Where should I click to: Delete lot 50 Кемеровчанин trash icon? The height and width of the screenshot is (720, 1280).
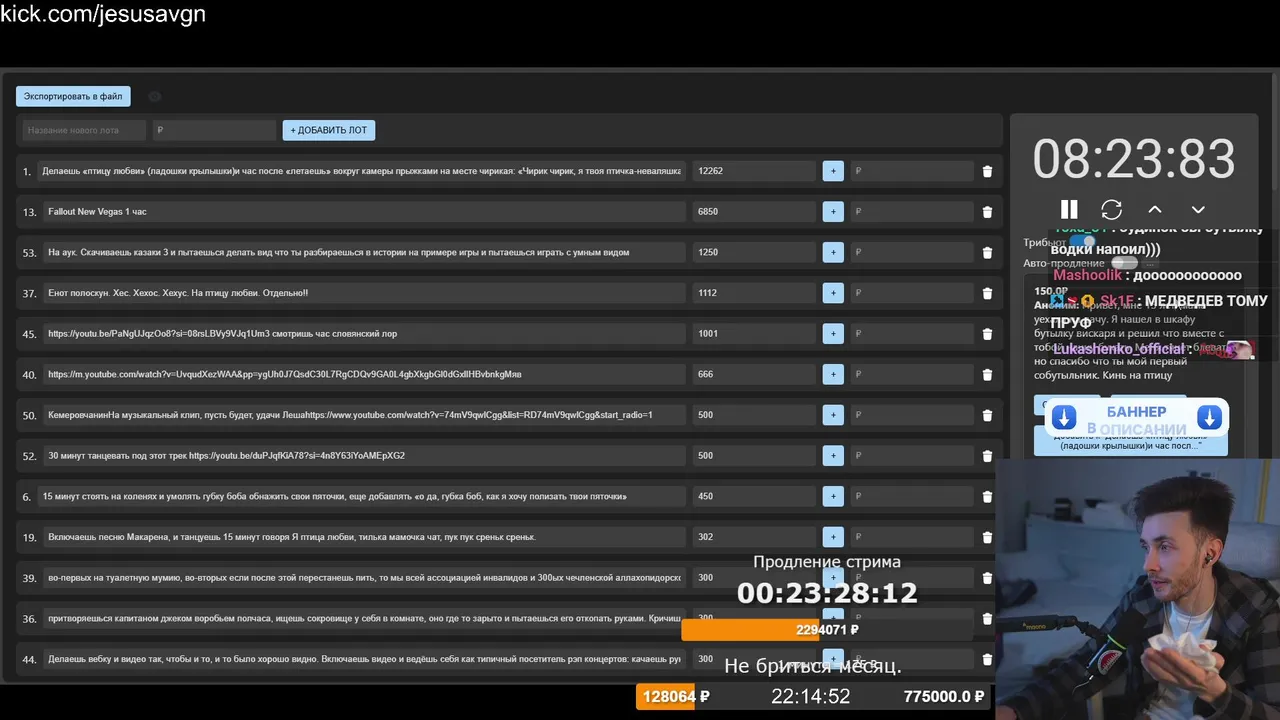(987, 415)
